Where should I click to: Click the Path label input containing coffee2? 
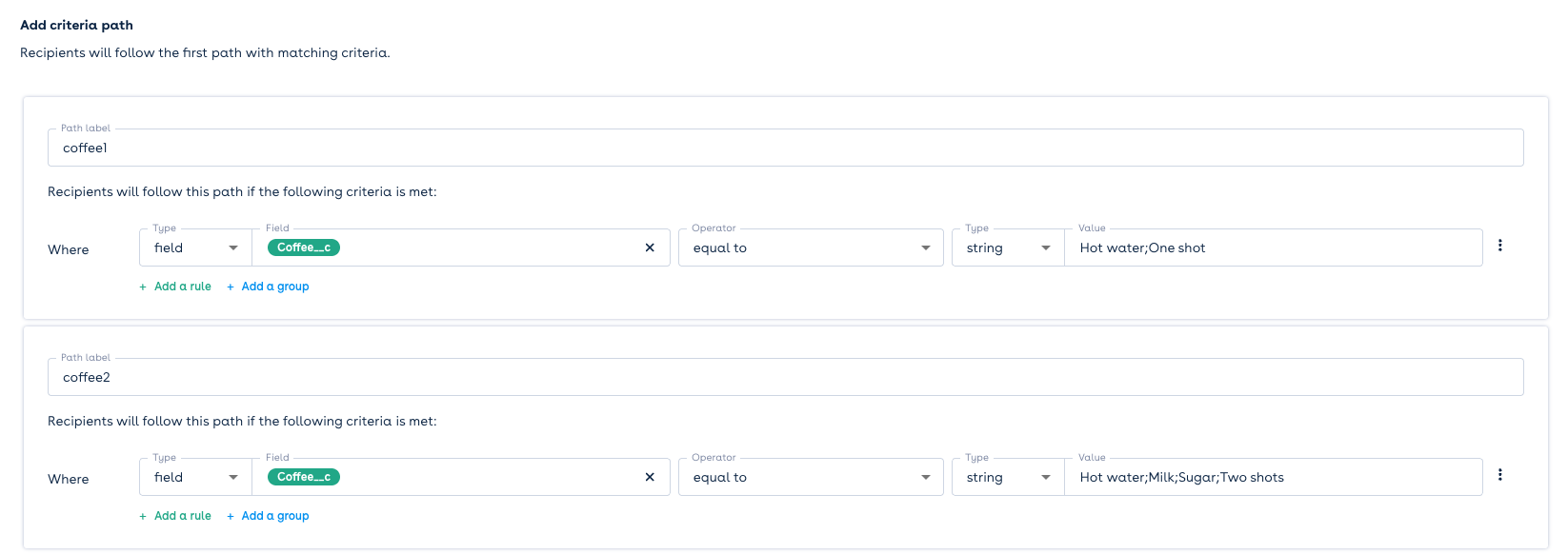pyautogui.click(x=785, y=377)
